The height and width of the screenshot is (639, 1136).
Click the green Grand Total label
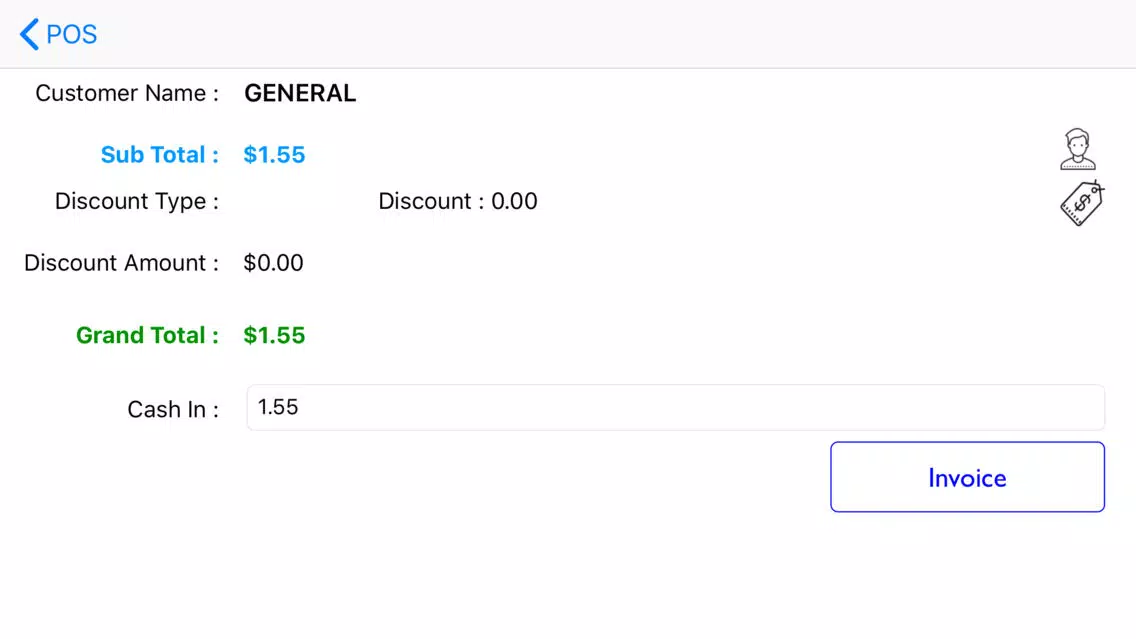(147, 335)
